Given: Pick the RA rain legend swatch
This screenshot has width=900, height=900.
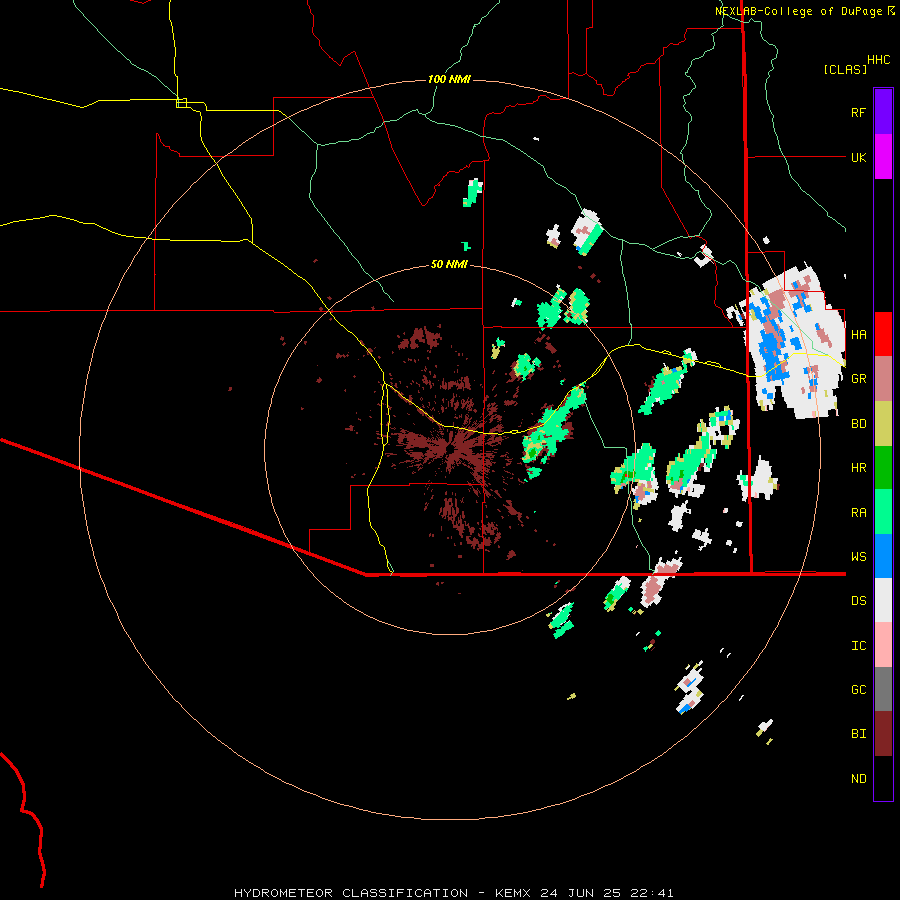Looking at the screenshot, I should click(883, 512).
